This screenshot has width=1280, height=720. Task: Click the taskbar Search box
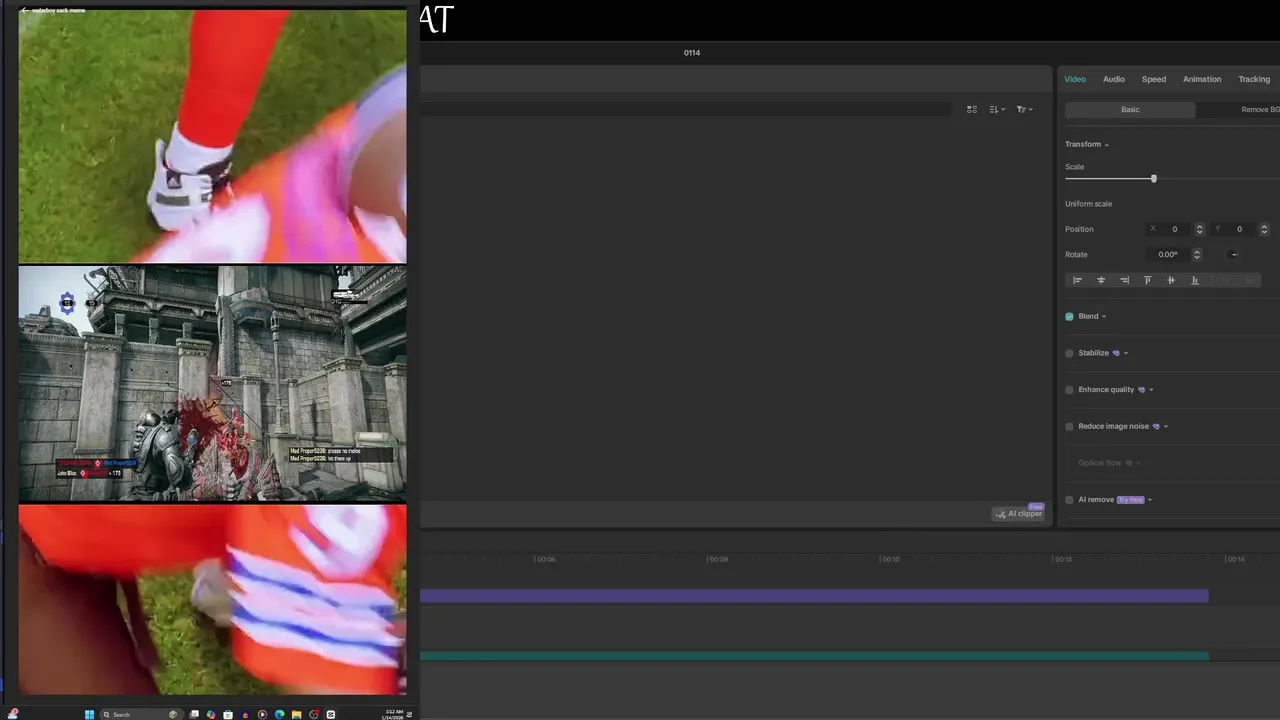pos(141,714)
